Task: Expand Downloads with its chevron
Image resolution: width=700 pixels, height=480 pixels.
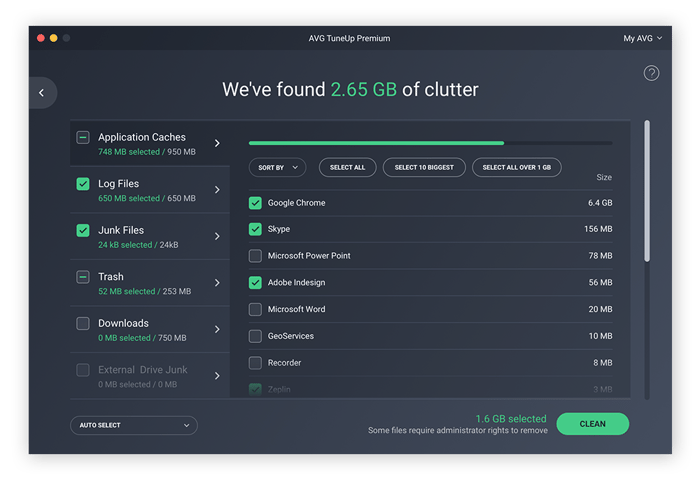Action: (x=217, y=329)
